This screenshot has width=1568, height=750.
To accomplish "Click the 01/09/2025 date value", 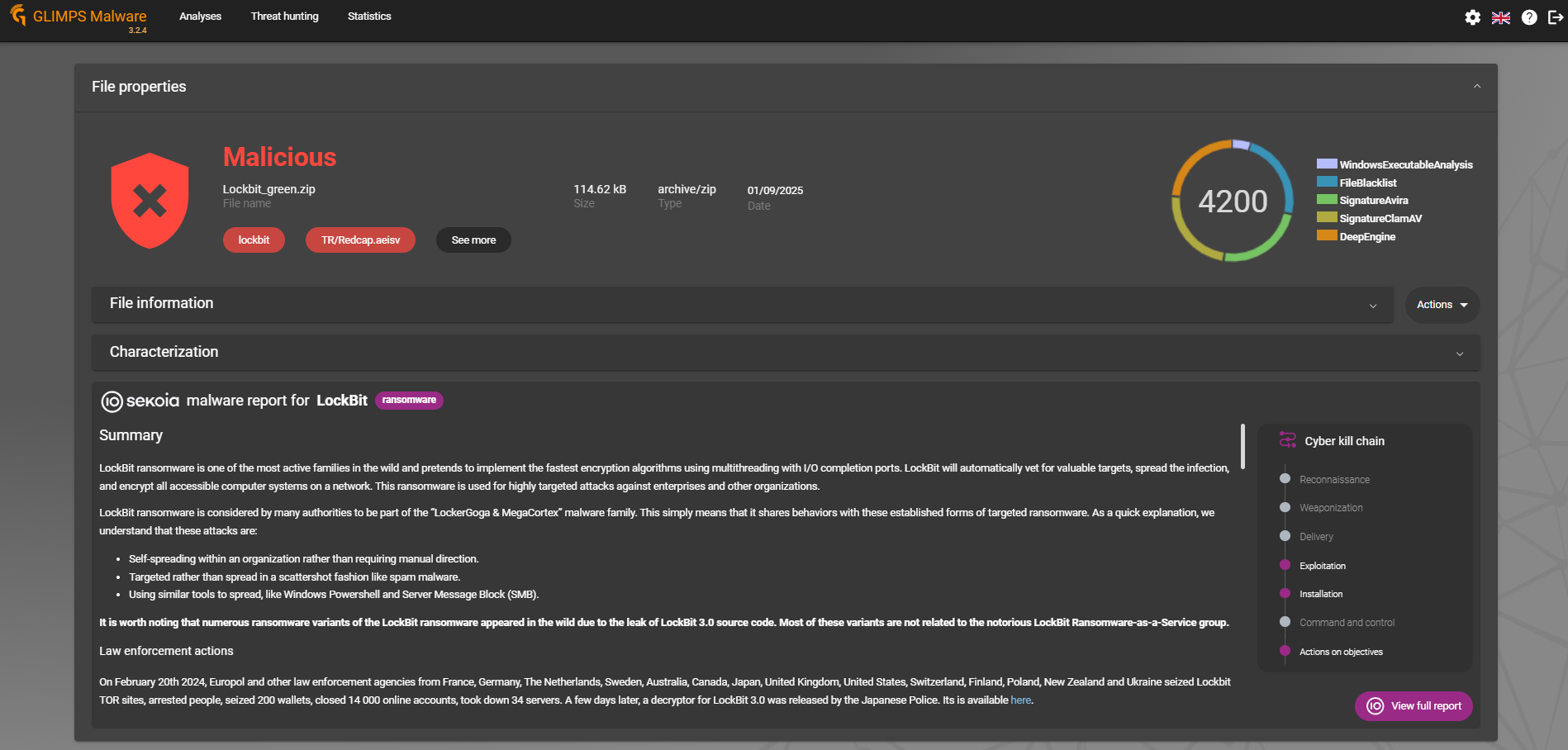I will (x=775, y=191).
